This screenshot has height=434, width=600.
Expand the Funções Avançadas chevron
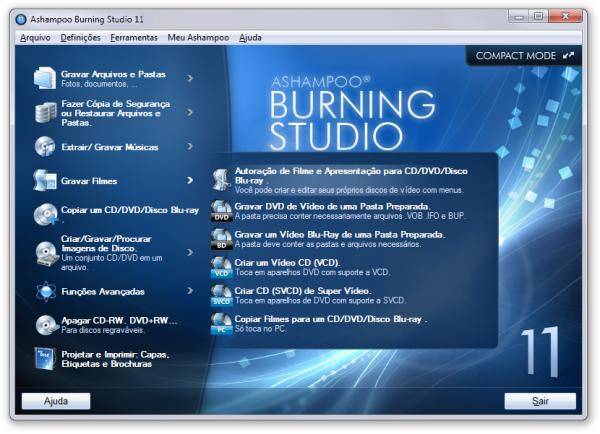tap(190, 291)
